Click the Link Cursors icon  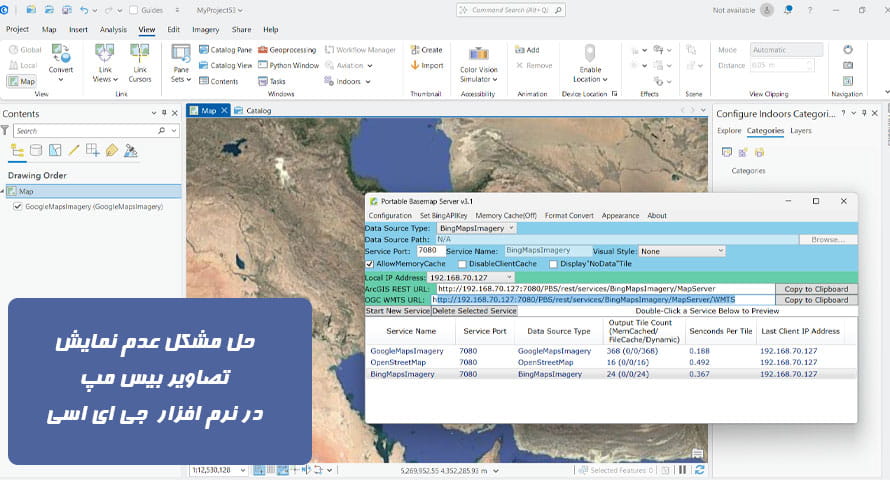click(140, 53)
